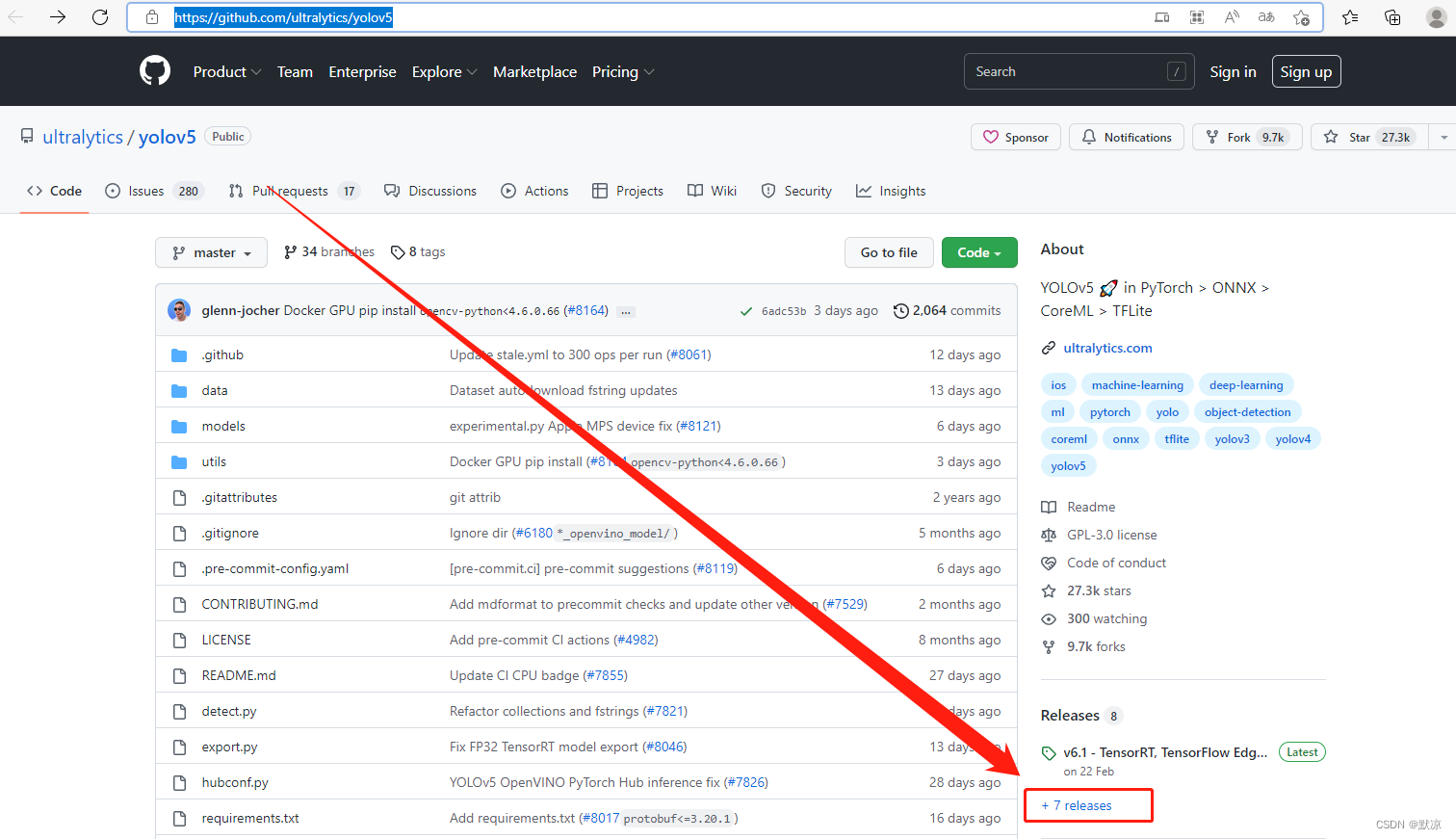
Task: Open the Actions tab
Action: pyautogui.click(x=535, y=191)
